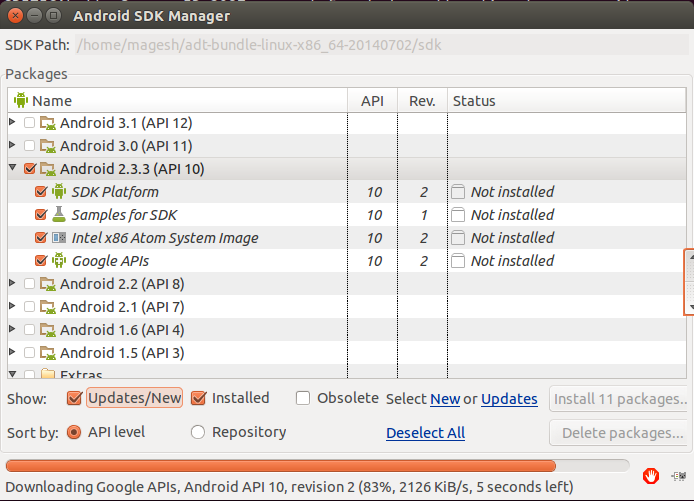Click the red stop download icon
This screenshot has width=694, height=501.
pyautogui.click(x=651, y=476)
